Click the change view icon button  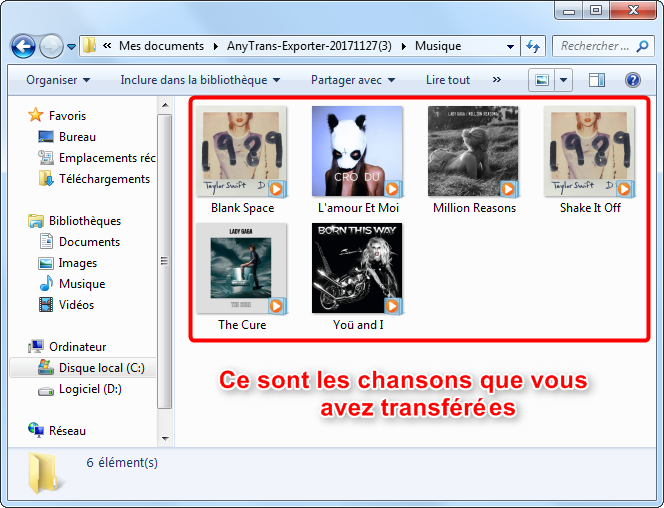click(x=542, y=80)
